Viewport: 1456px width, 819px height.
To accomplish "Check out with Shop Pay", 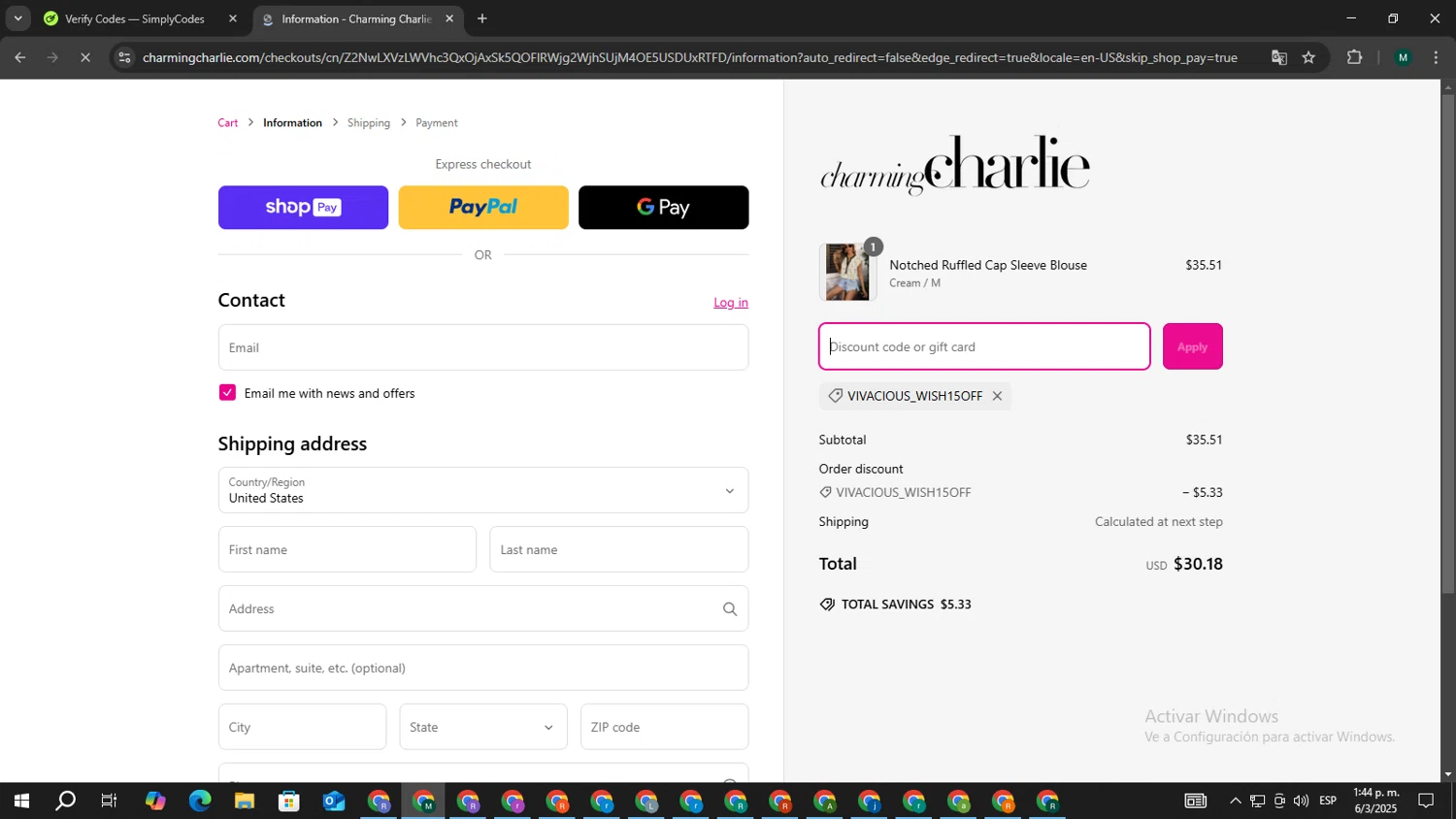I will coord(303,208).
